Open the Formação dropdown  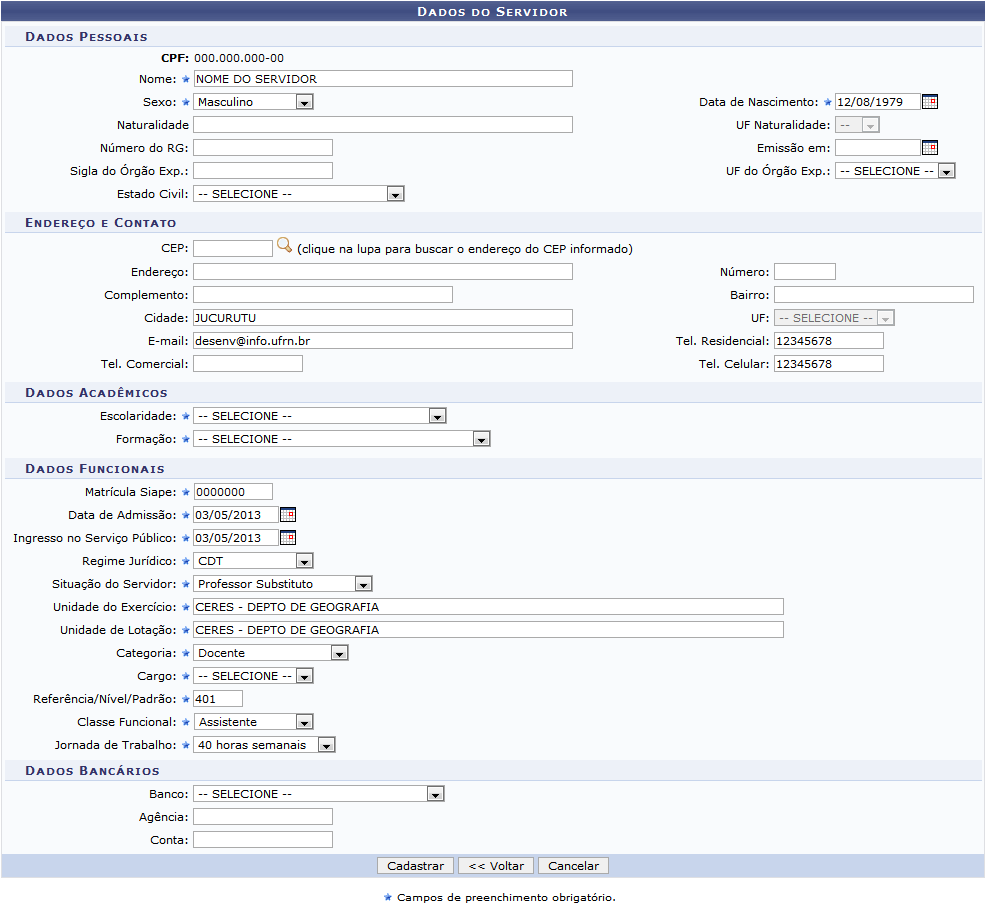click(x=341, y=439)
